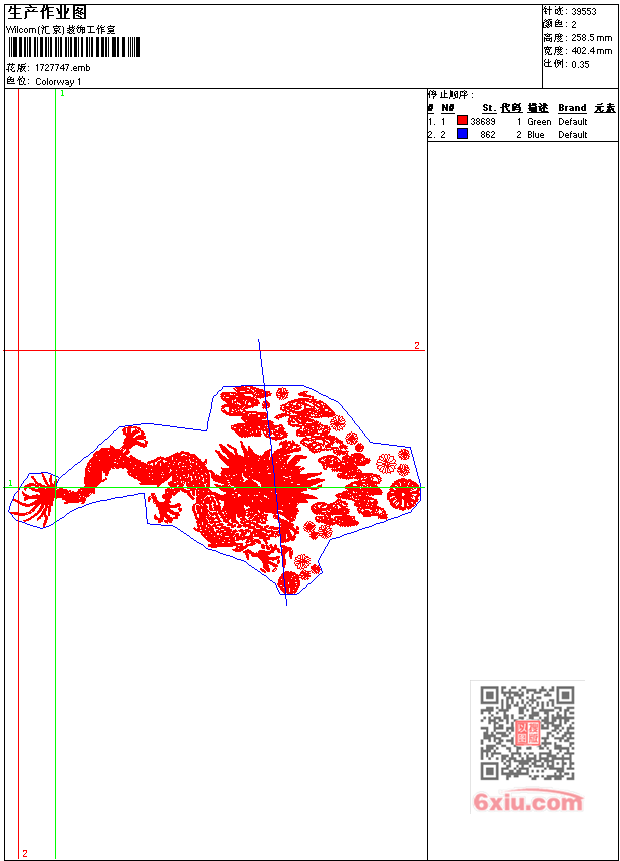Select the blue swatch in stop row 2
Screen dimensions: 620x861
[462, 134]
